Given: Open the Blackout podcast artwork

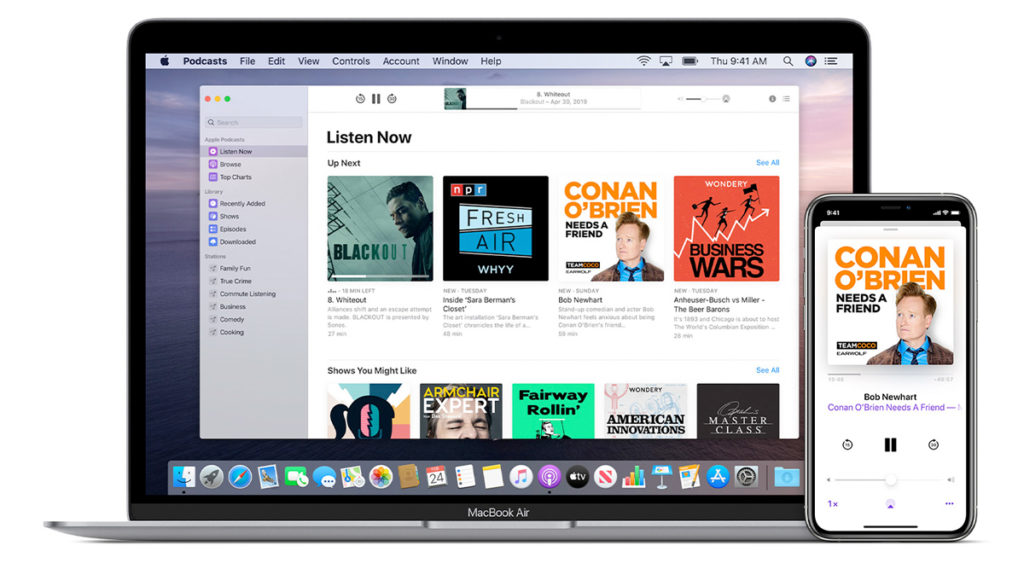Looking at the screenshot, I should 380,229.
